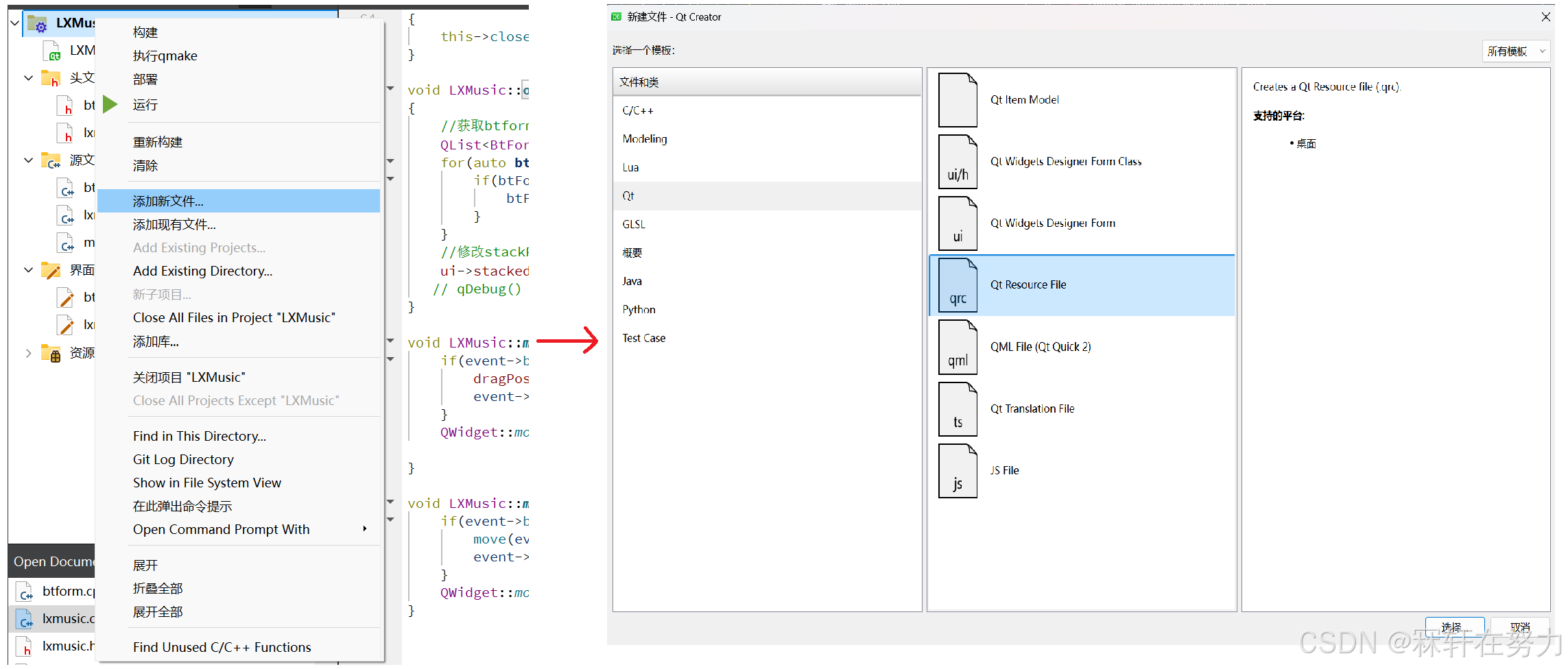Choose Add Existing Directory...

[203, 271]
